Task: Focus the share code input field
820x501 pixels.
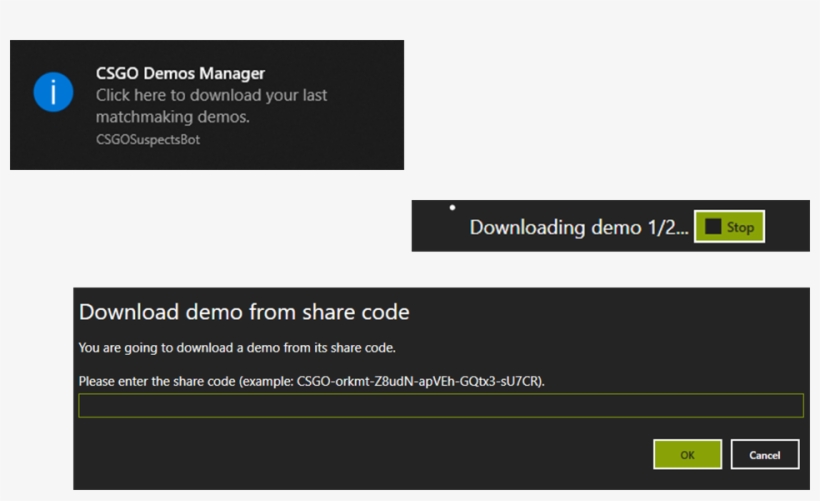Action: (x=441, y=405)
